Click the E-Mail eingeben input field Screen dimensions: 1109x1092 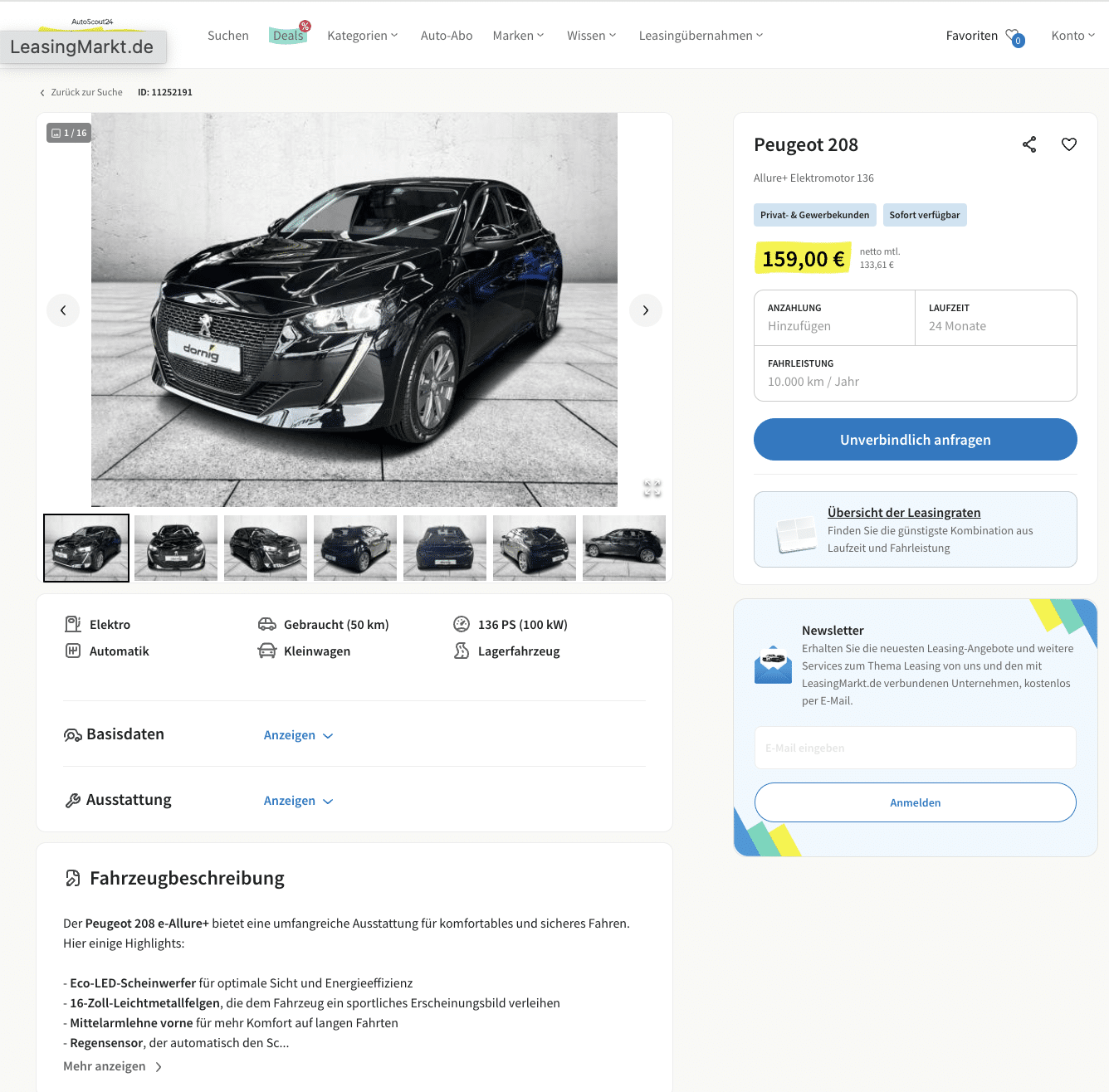tap(916, 748)
